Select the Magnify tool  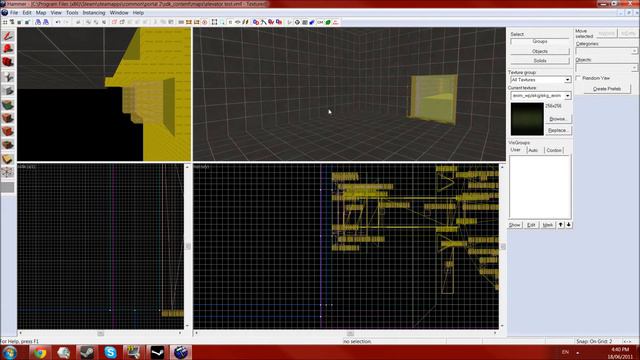pyautogui.click(x=8, y=49)
